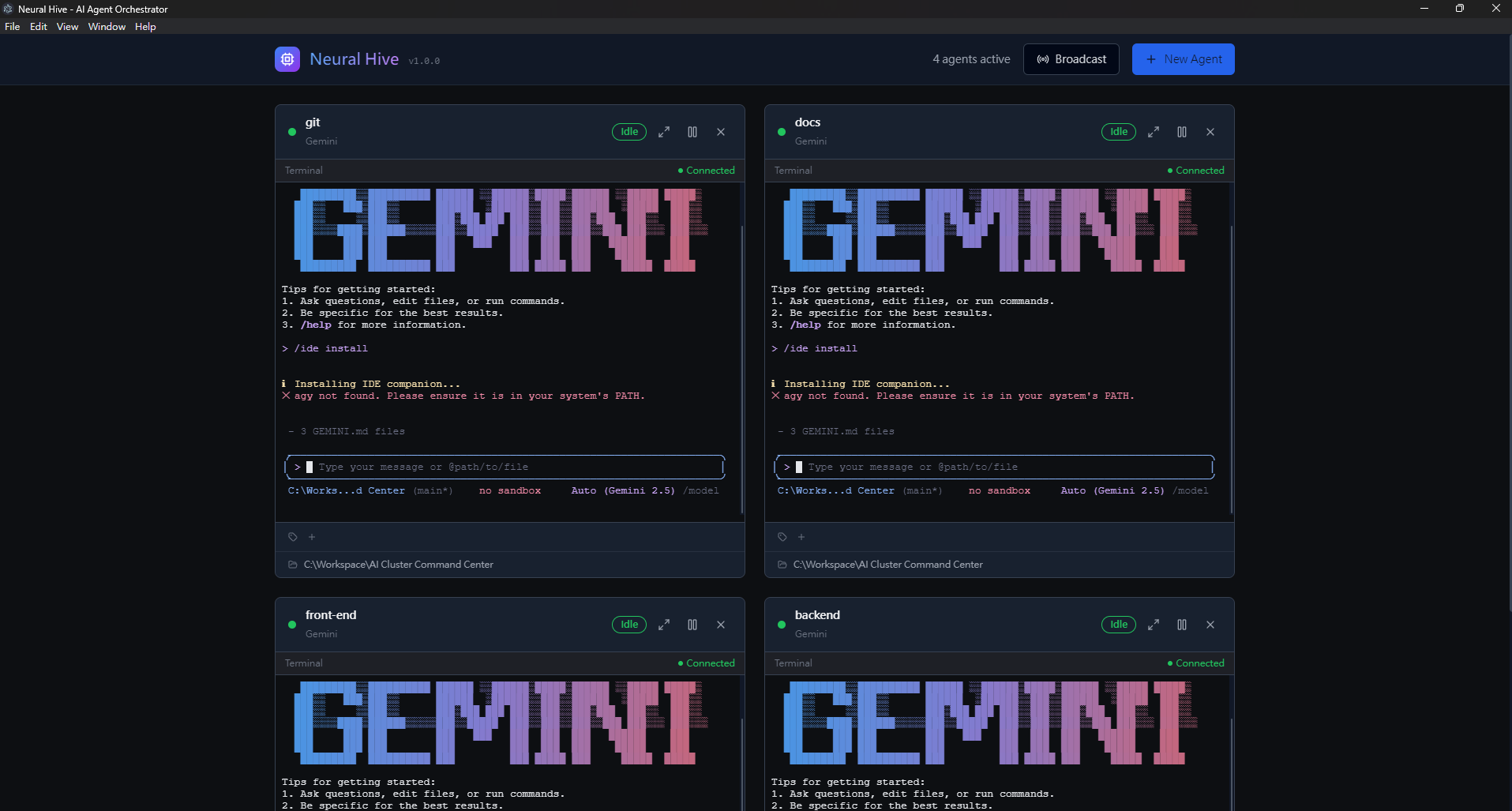Click the Idle status badge on git agent
This screenshot has width=1512, height=811.
(628, 132)
